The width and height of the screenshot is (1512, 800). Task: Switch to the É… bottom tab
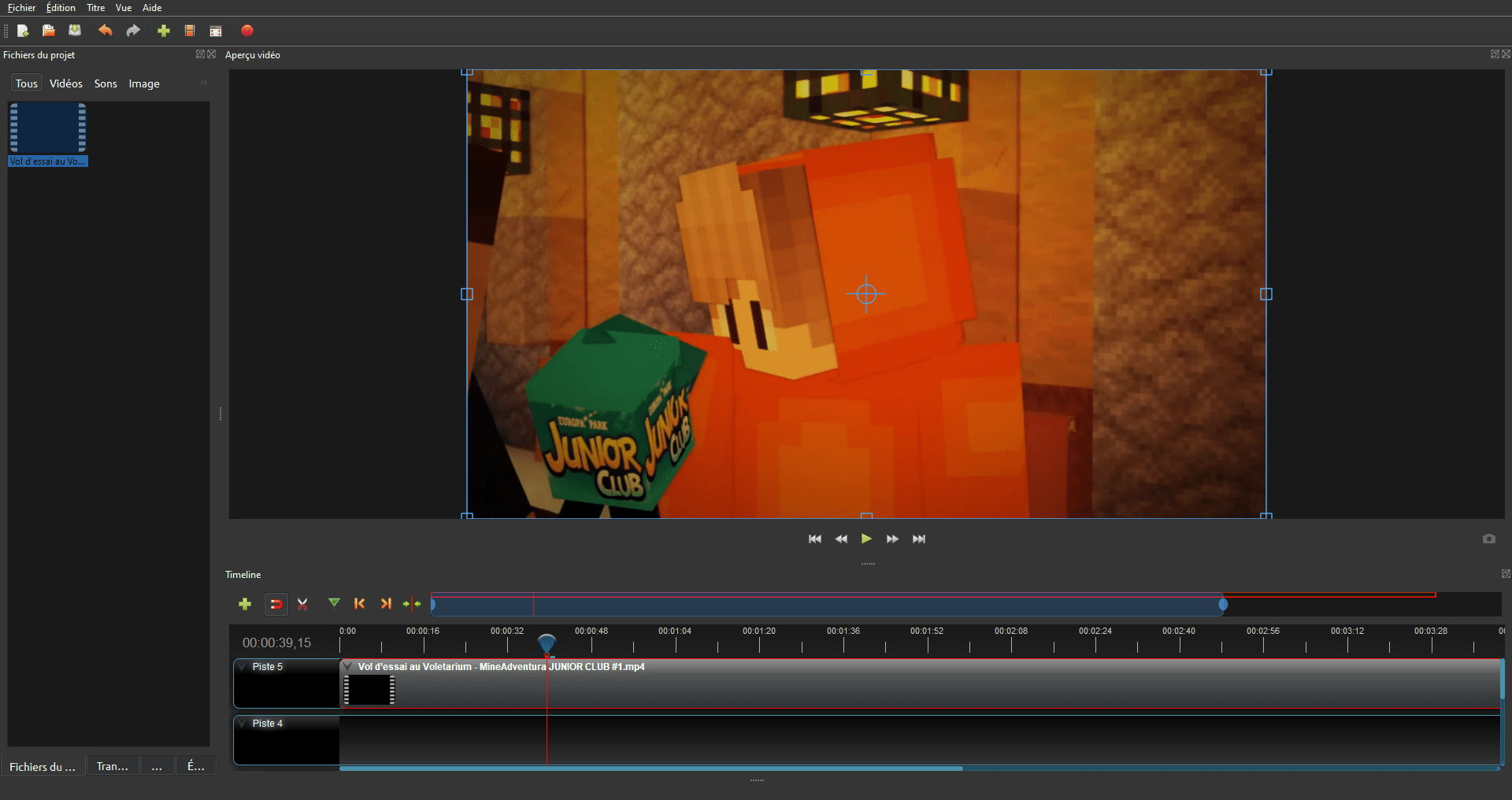[x=196, y=766]
